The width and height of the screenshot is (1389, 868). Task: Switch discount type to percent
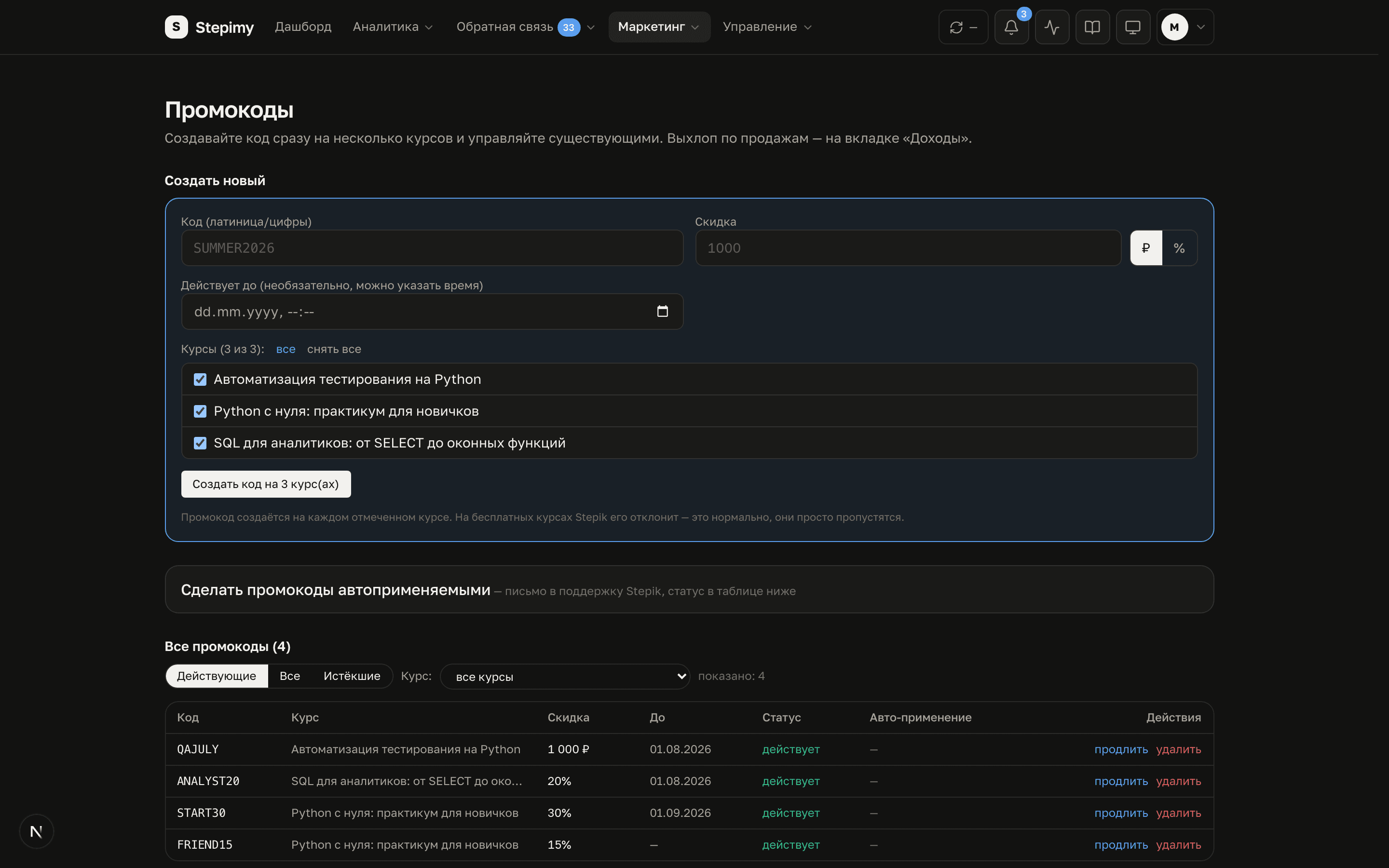[1180, 248]
